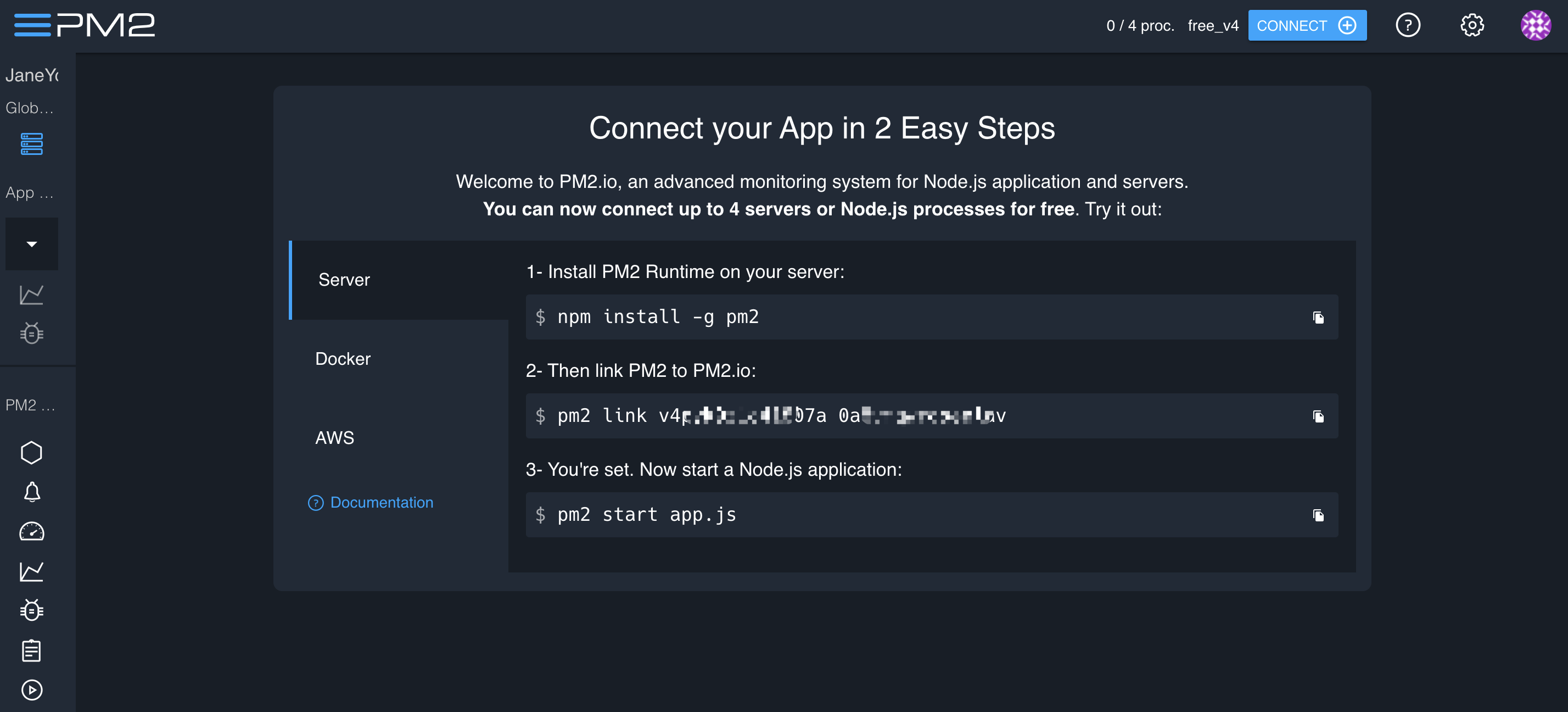Image resolution: width=1568 pixels, height=712 pixels.
Task: Open the lower line chart metrics icon
Action: (32, 571)
